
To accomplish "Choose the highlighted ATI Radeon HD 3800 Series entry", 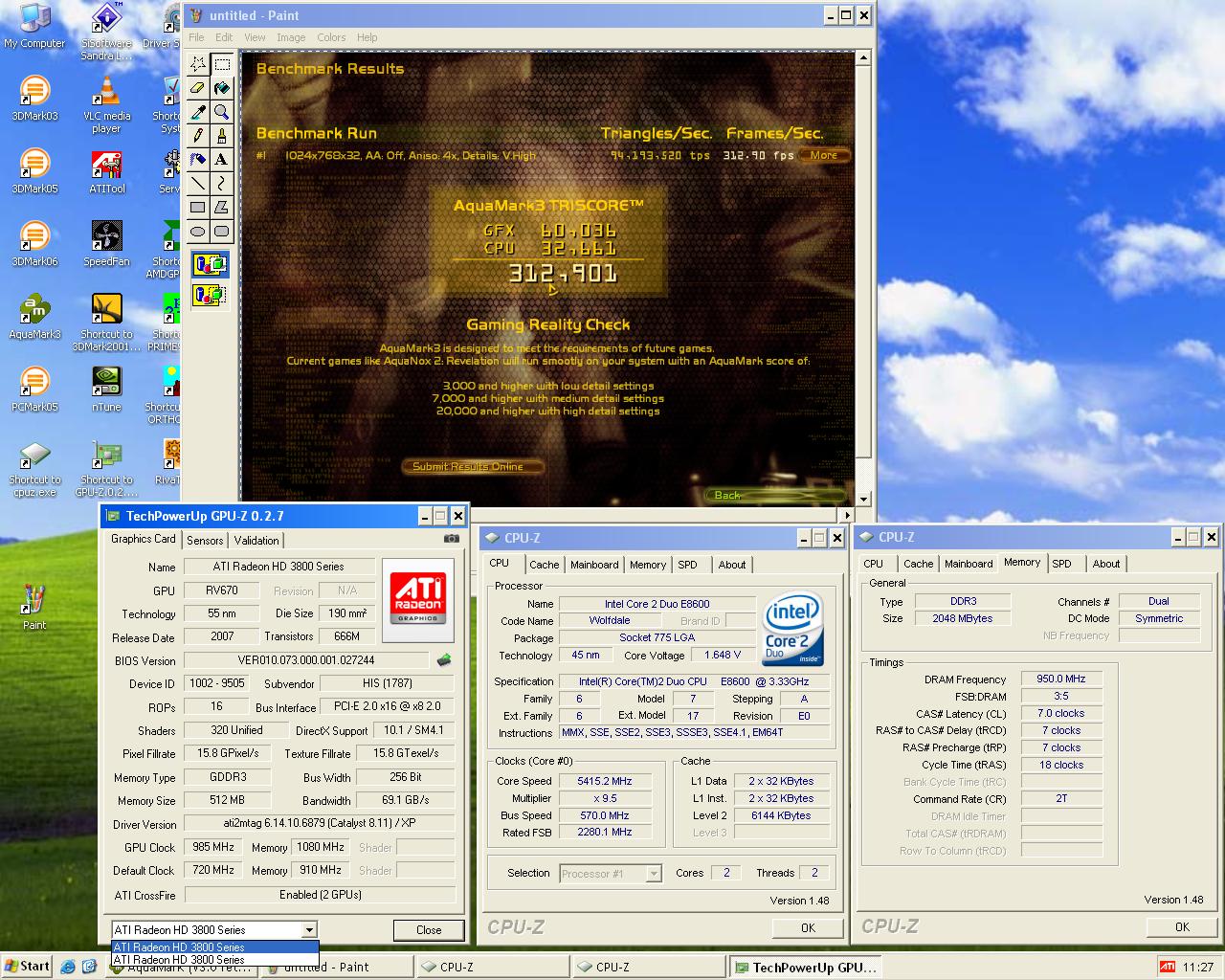I will click(215, 947).
